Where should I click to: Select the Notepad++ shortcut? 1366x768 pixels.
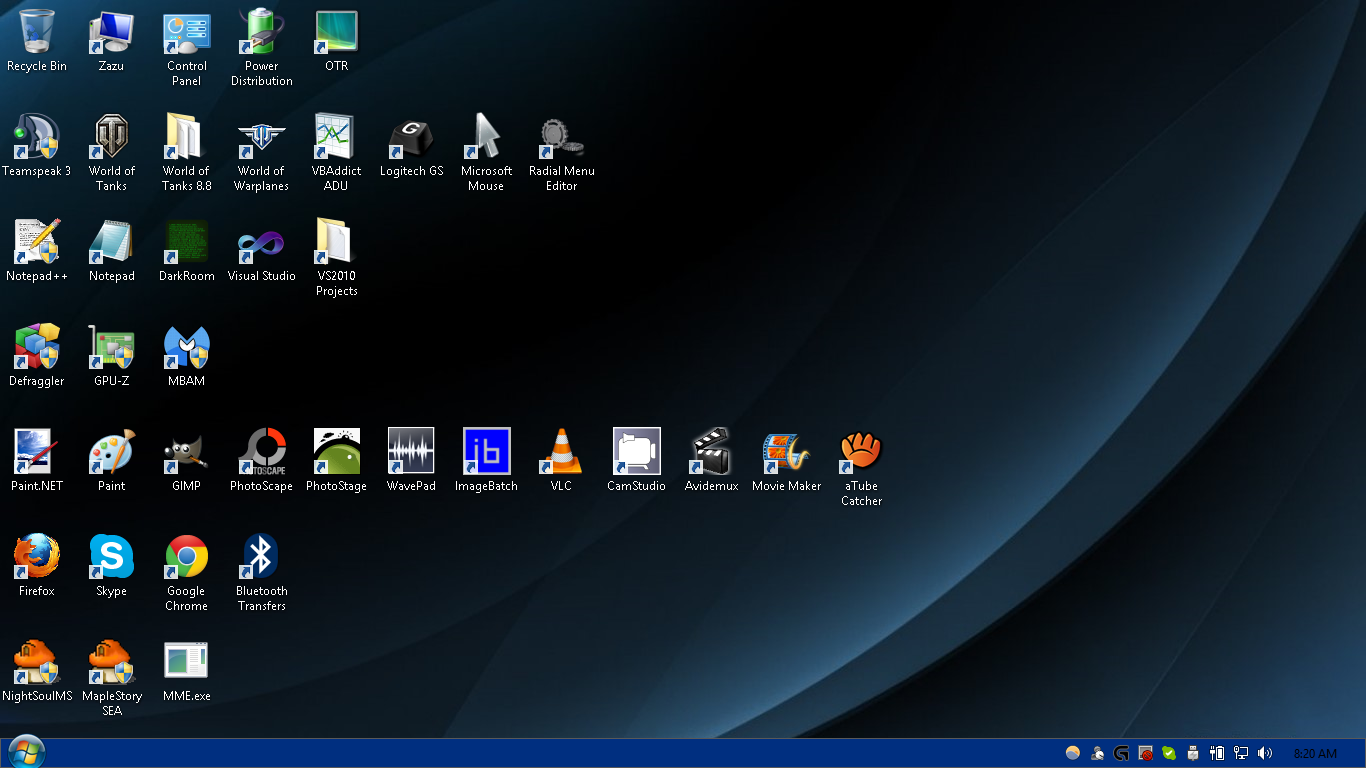pyautogui.click(x=37, y=242)
